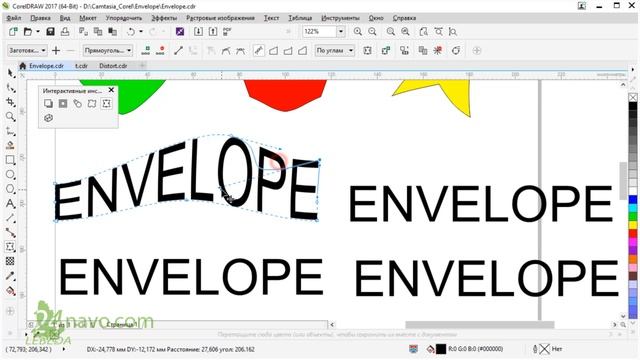Make selected node symmetrical
The width and height of the screenshot is (640, 360).
(x=241, y=51)
